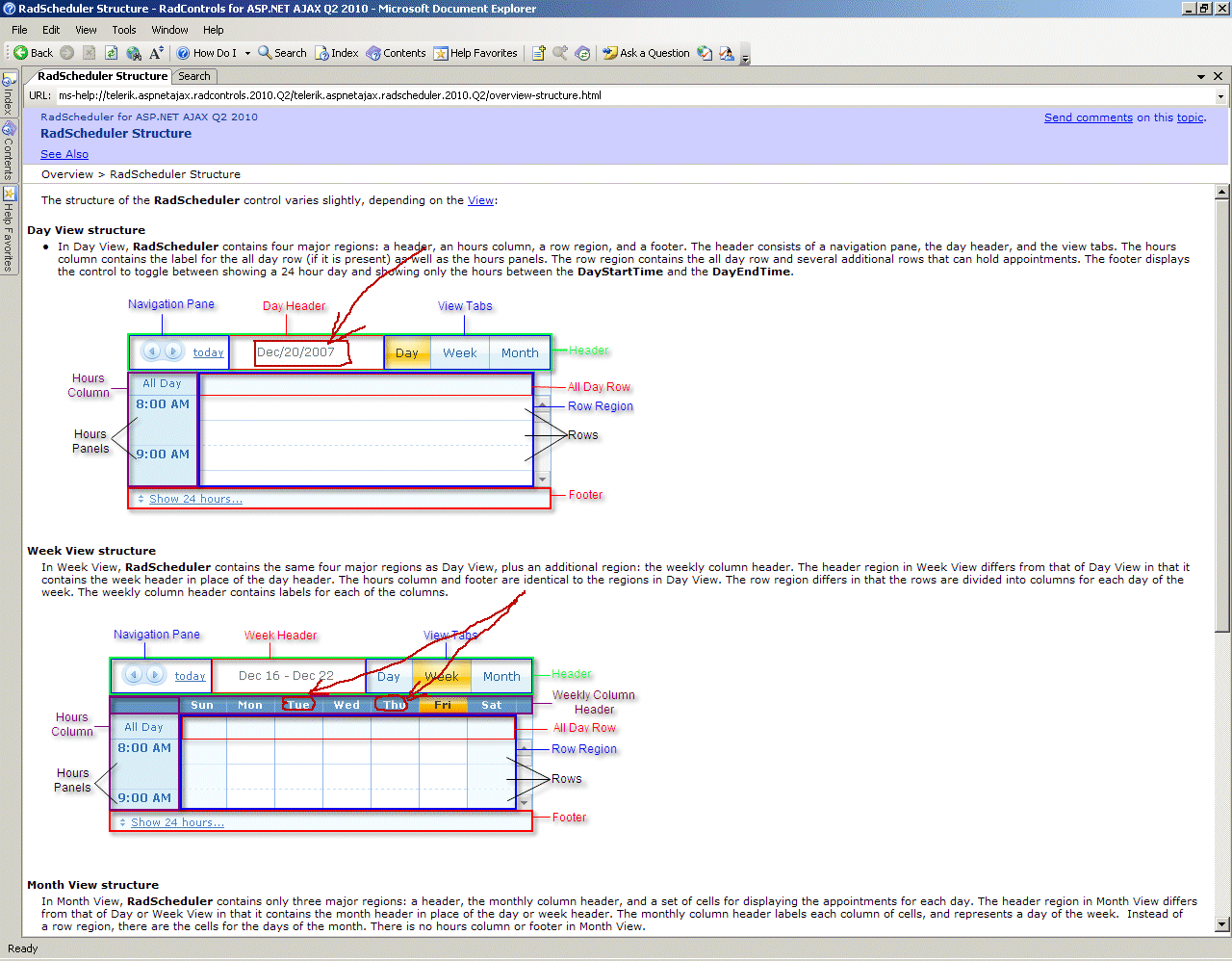
Task: Click the 'Ready' status bar text
Action: coord(23,948)
